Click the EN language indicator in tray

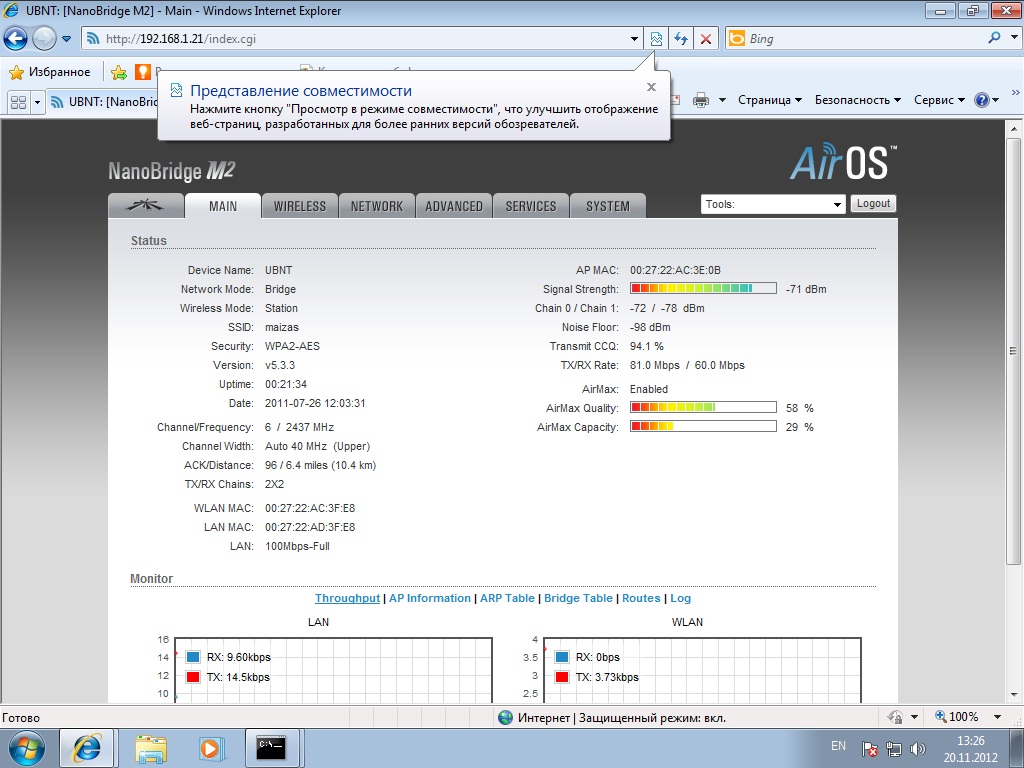click(839, 746)
